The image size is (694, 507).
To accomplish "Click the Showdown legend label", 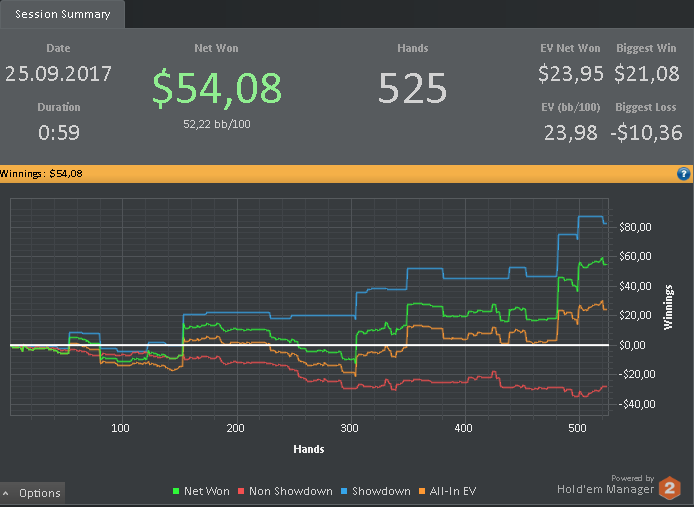I will pyautogui.click(x=381, y=491).
